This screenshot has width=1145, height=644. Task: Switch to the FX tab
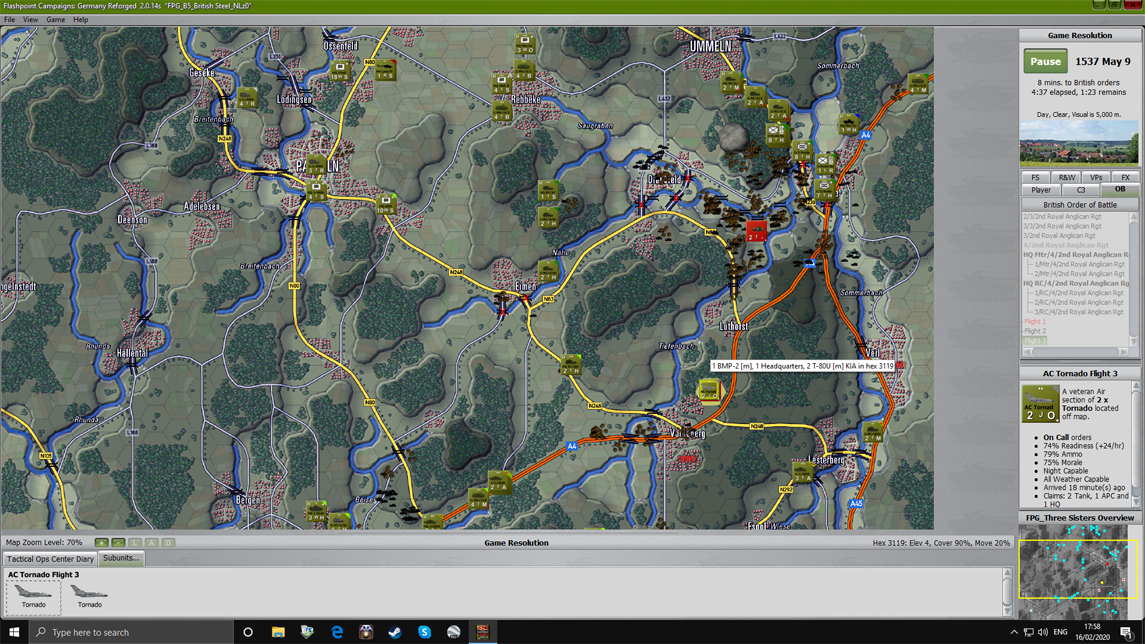pos(1125,177)
